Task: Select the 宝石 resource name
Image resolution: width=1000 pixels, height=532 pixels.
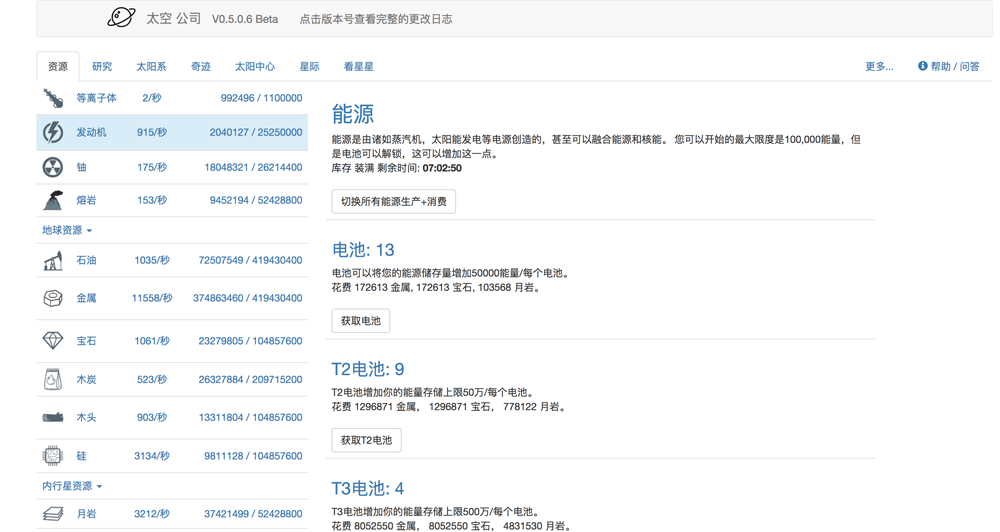Action: [x=86, y=341]
